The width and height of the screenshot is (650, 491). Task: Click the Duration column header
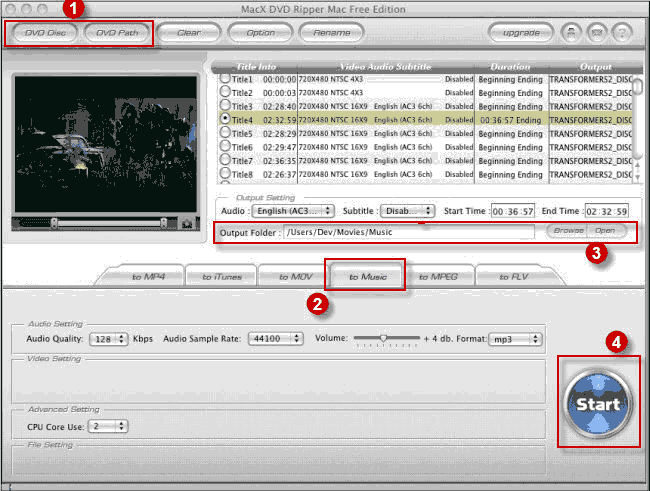(x=510, y=67)
